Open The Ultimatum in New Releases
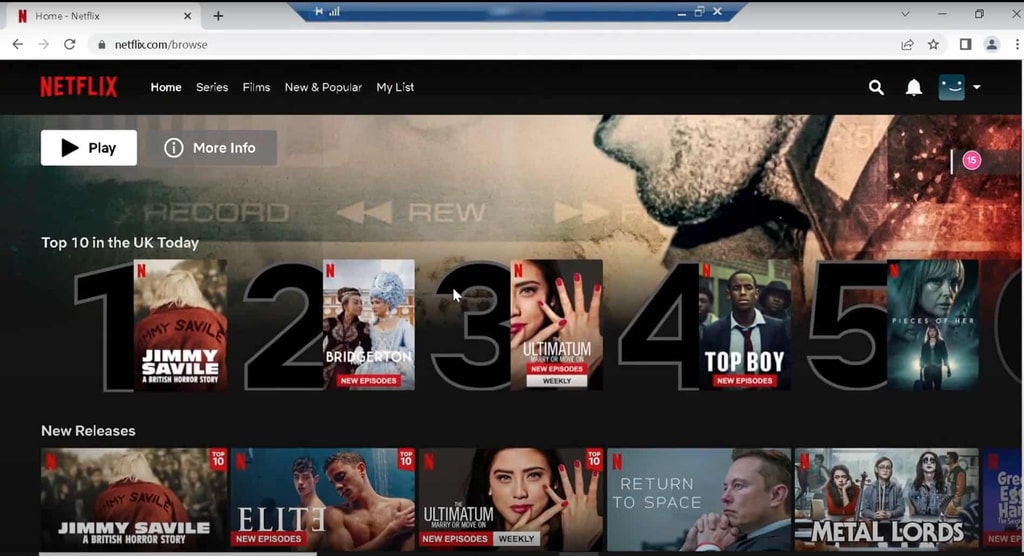Image resolution: width=1024 pixels, height=556 pixels. (511, 499)
